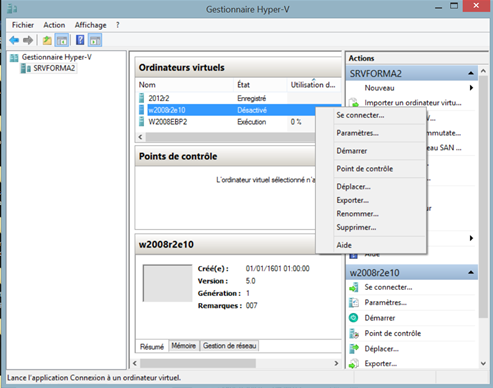Click the w2008r2e10 row machine icon

click(142, 110)
